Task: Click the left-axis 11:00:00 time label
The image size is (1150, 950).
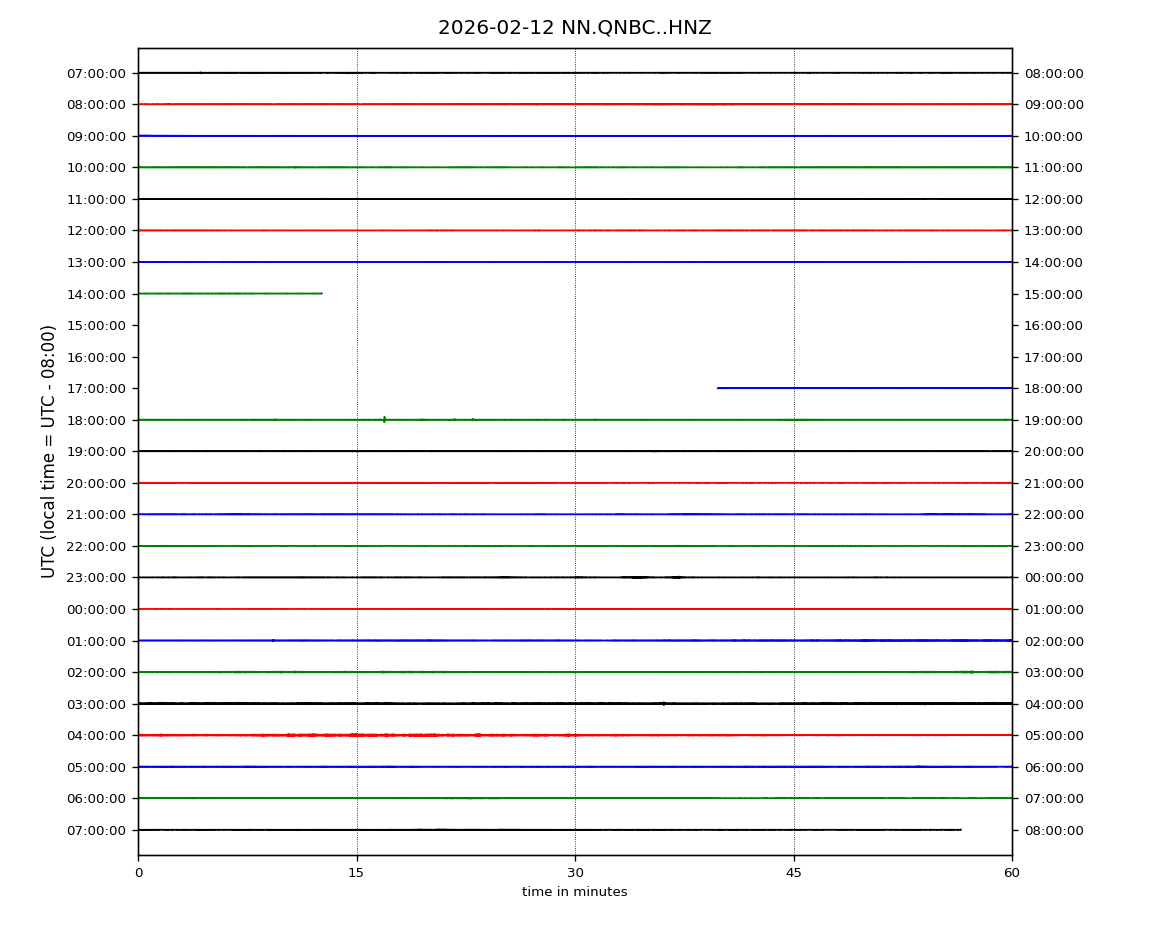Action: click(x=98, y=199)
